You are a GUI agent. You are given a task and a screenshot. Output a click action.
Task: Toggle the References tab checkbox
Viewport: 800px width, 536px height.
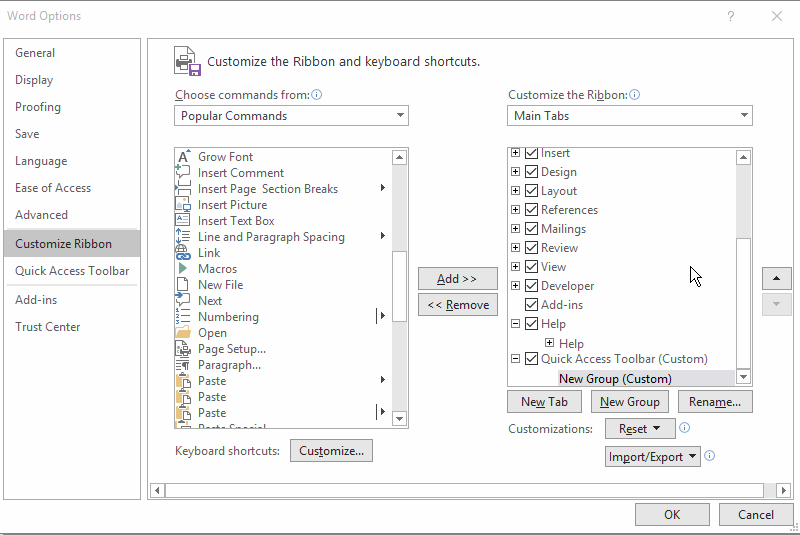tap(531, 210)
